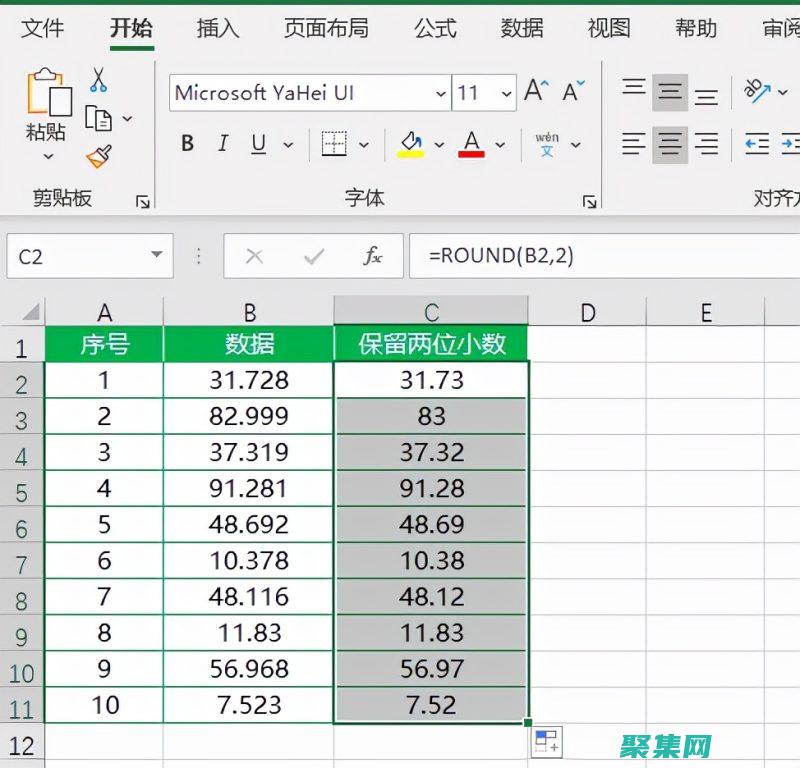Switch to the 插入 ribbon tab

217,30
